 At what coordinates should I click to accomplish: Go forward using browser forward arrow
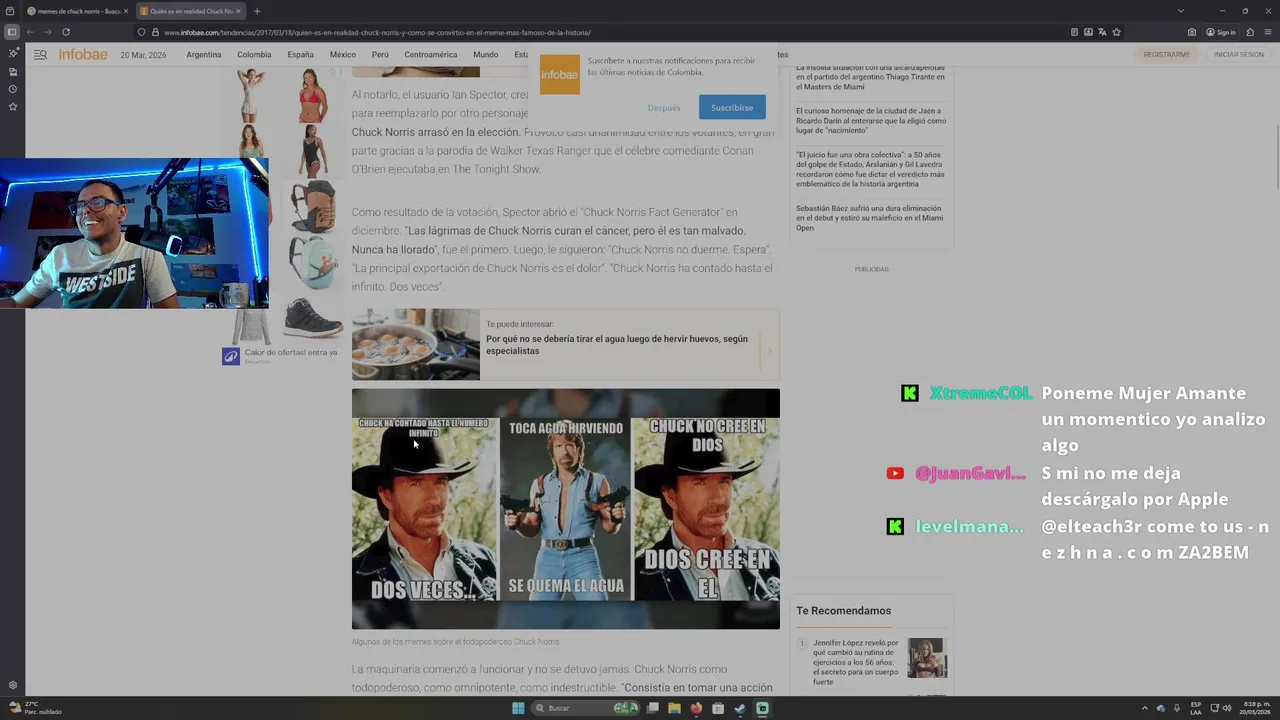click(47, 32)
